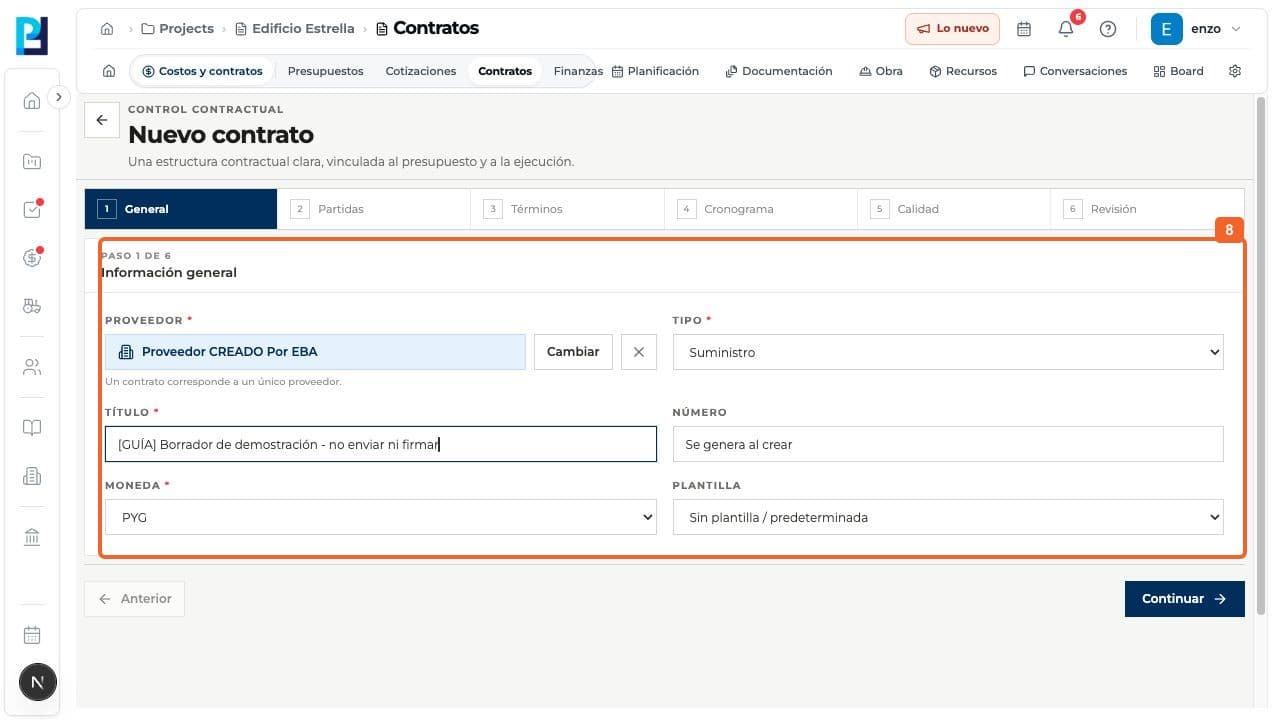The width and height of the screenshot is (1280, 720).
Task: Click into the Título input field
Action: pos(381,444)
